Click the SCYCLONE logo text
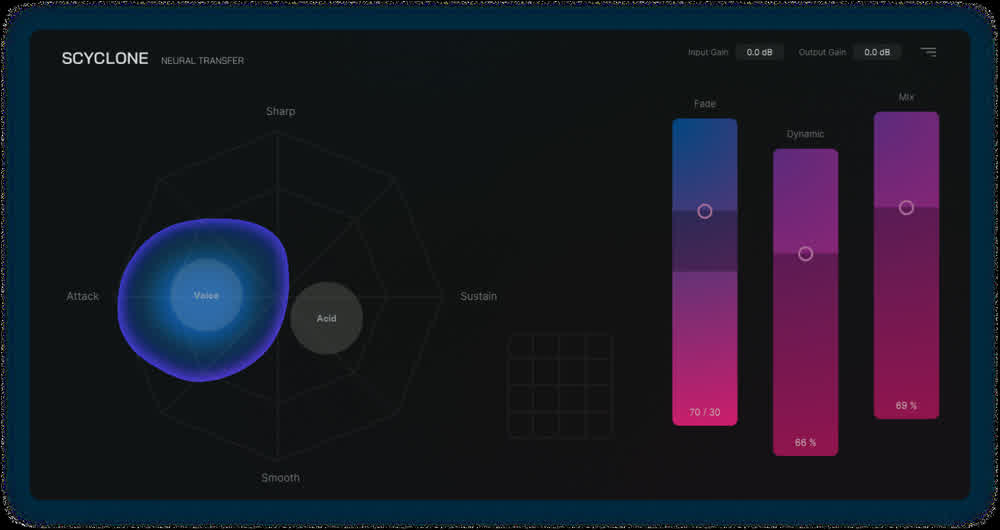 (105, 59)
